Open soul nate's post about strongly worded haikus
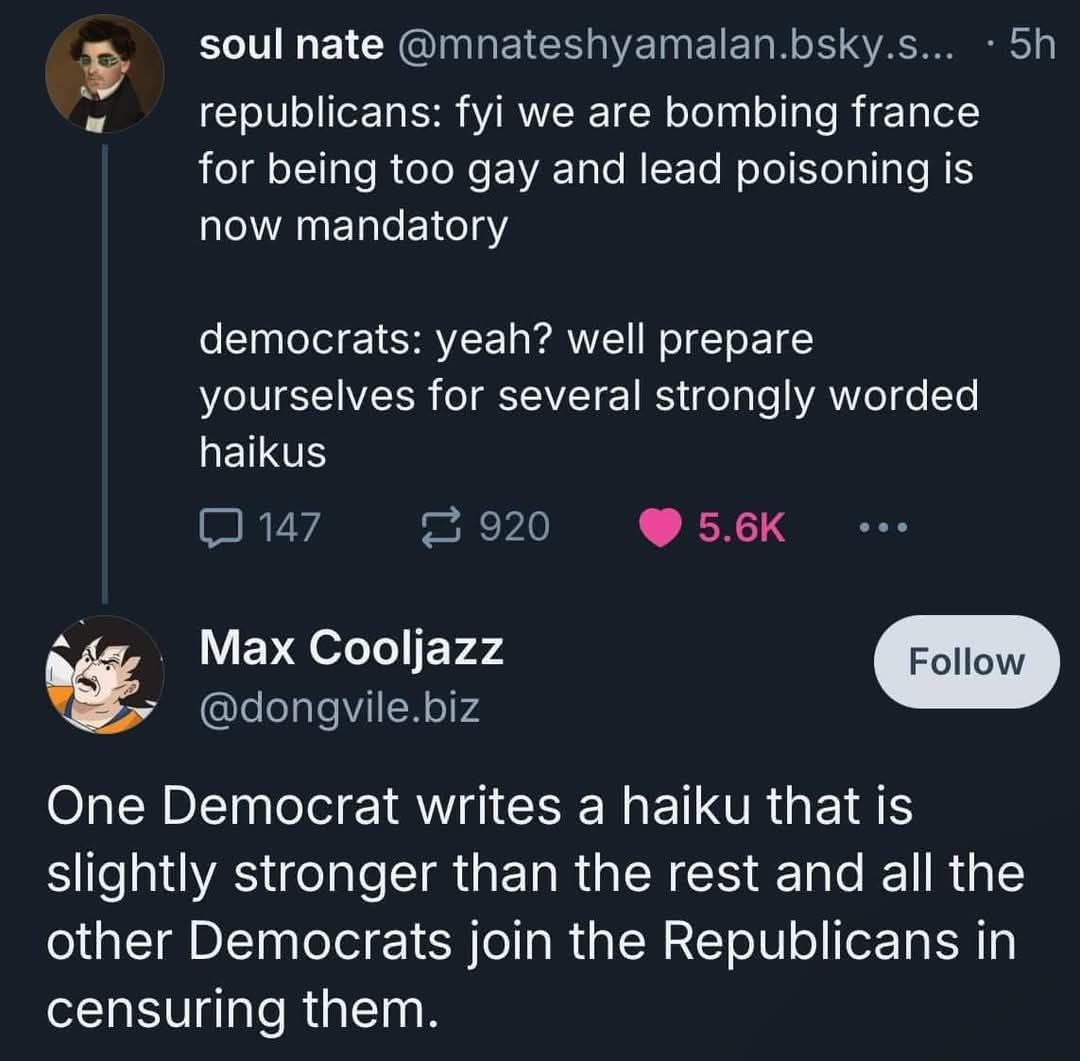Screen dimensions: 1080x1061 click(x=590, y=282)
